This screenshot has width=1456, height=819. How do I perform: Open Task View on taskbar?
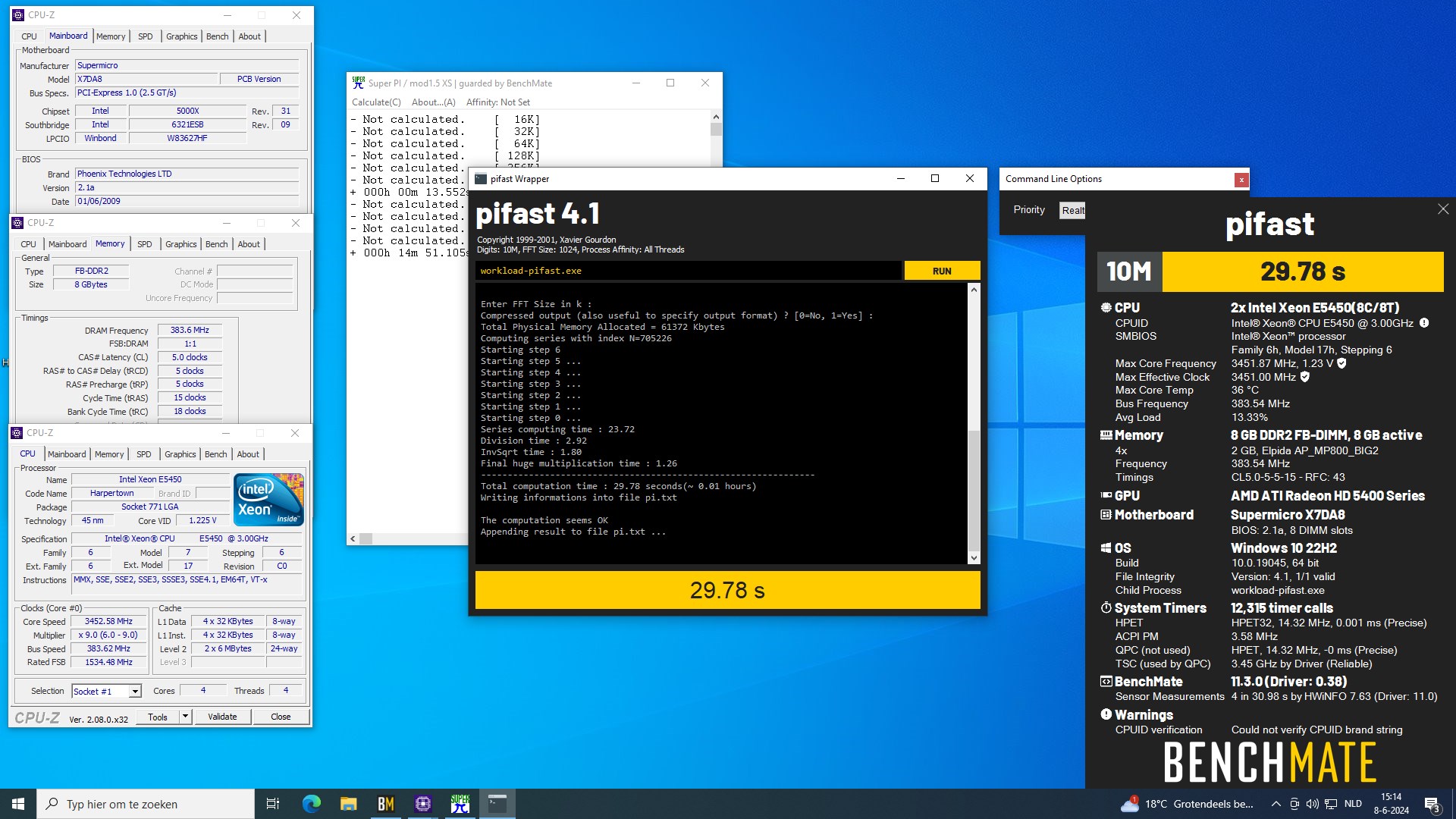tap(273, 804)
